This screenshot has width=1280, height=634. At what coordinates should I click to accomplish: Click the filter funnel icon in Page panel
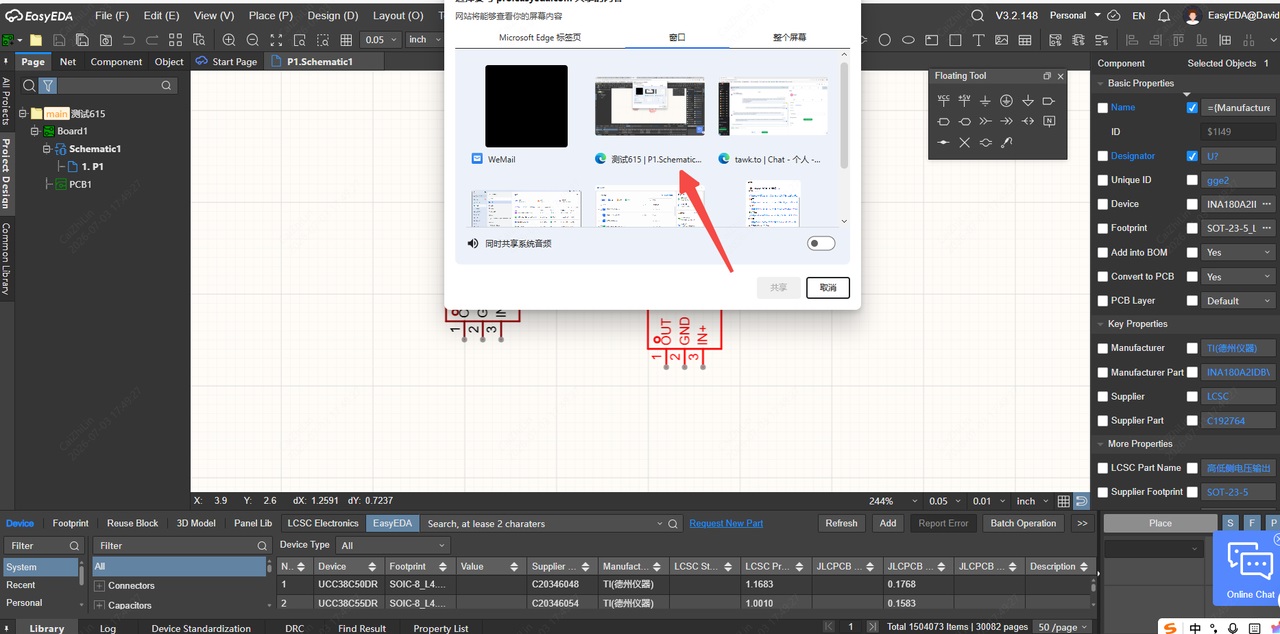47,86
